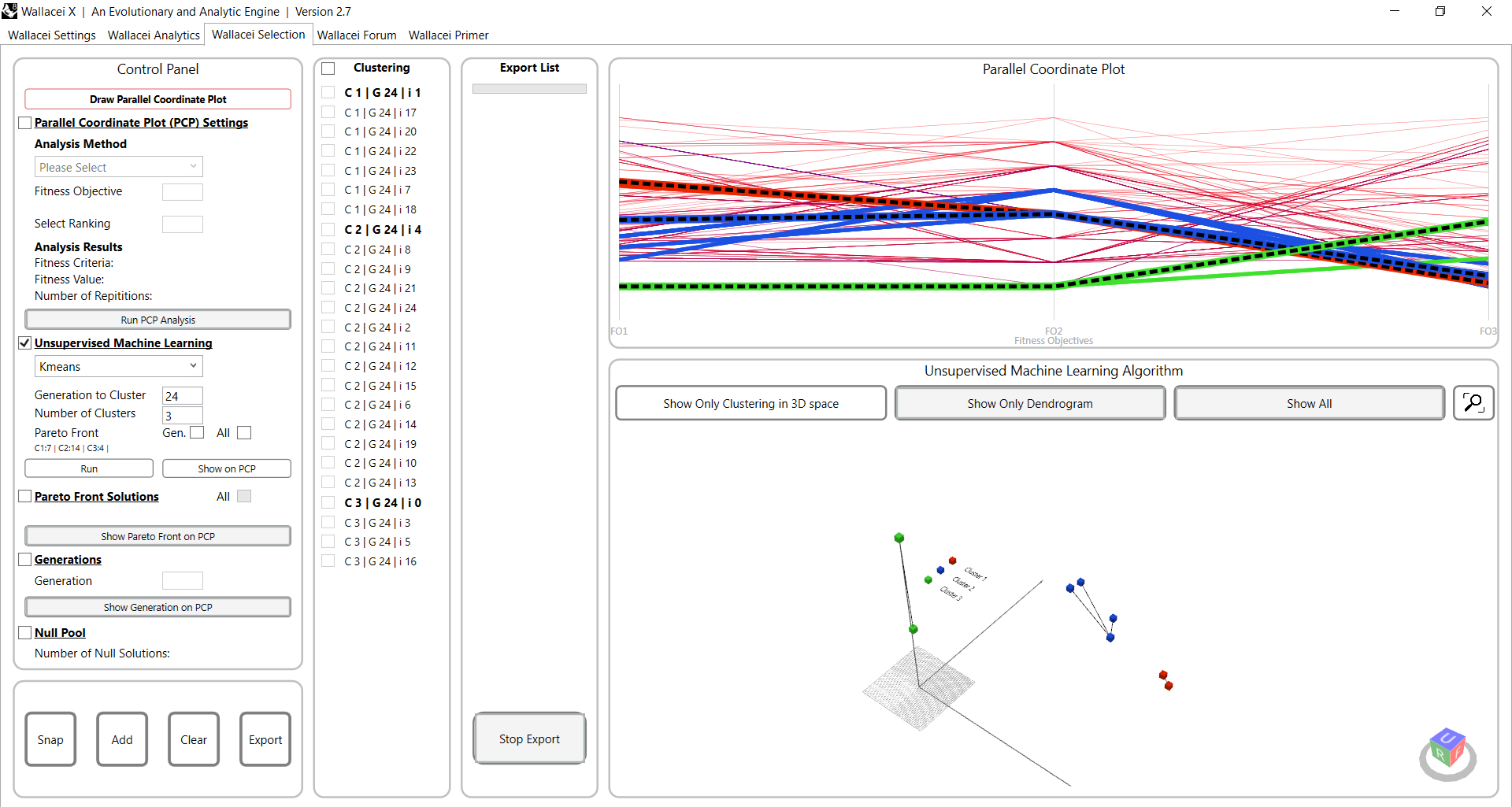Enable the Pareto Front Solutions checkbox
This screenshot has width=1512, height=807.
(24, 496)
